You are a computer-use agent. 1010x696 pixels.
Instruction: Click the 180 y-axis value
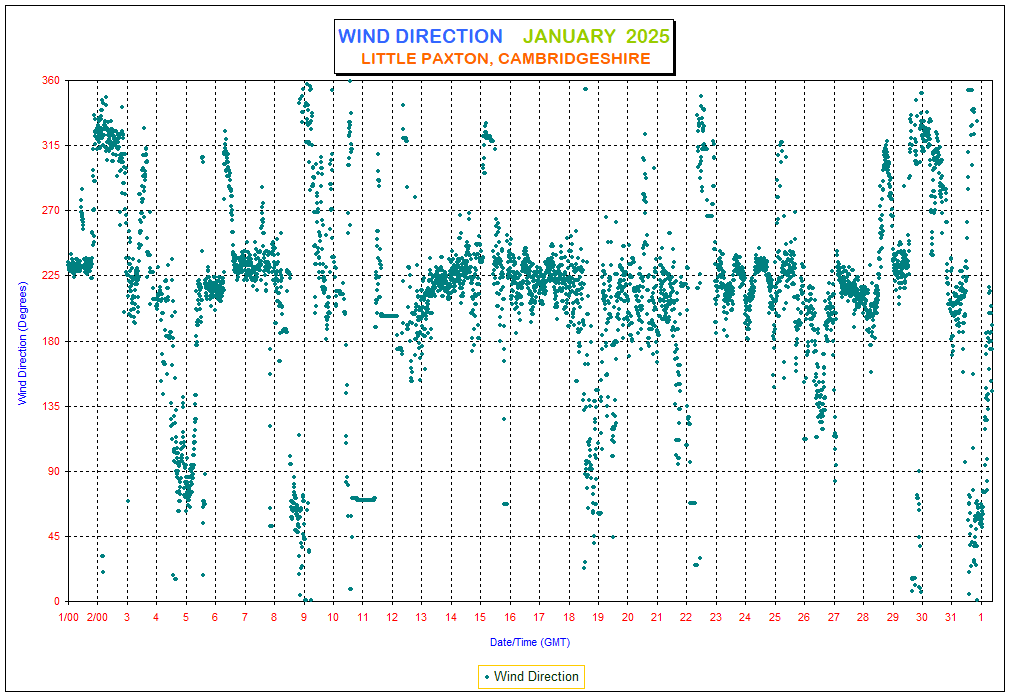pos(51,341)
